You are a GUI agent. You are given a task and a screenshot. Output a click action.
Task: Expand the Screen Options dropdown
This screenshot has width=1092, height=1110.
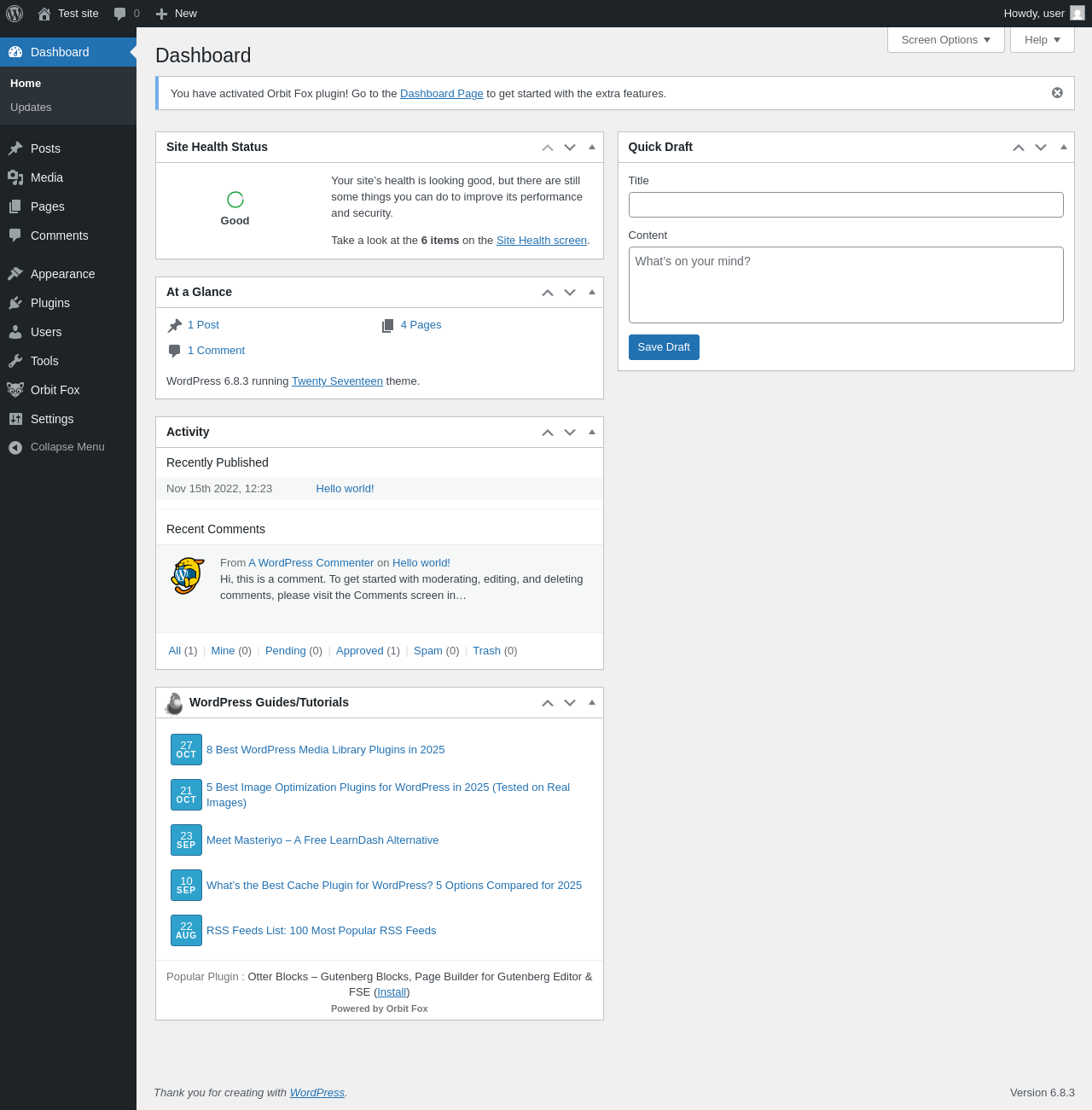coord(945,40)
